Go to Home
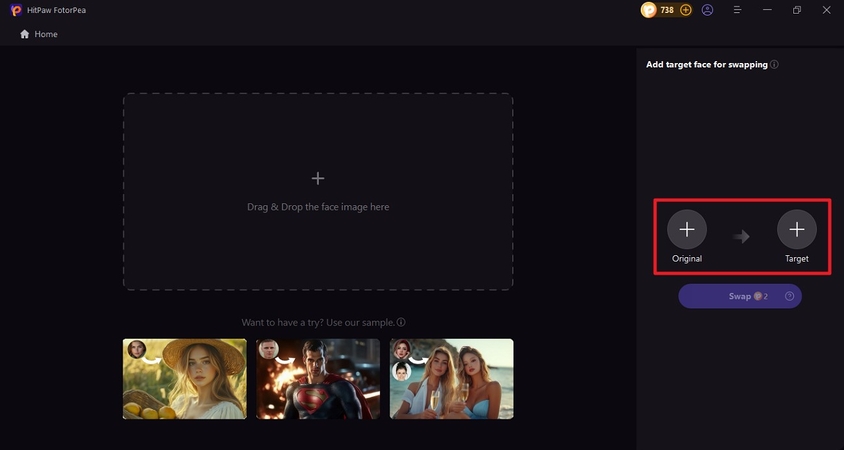Image resolution: width=844 pixels, height=450 pixels. (39, 34)
